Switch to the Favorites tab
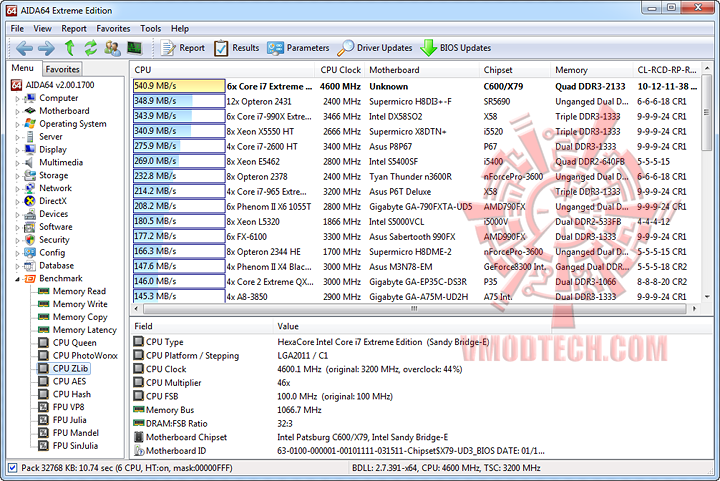This screenshot has width=720, height=481. (x=62, y=69)
